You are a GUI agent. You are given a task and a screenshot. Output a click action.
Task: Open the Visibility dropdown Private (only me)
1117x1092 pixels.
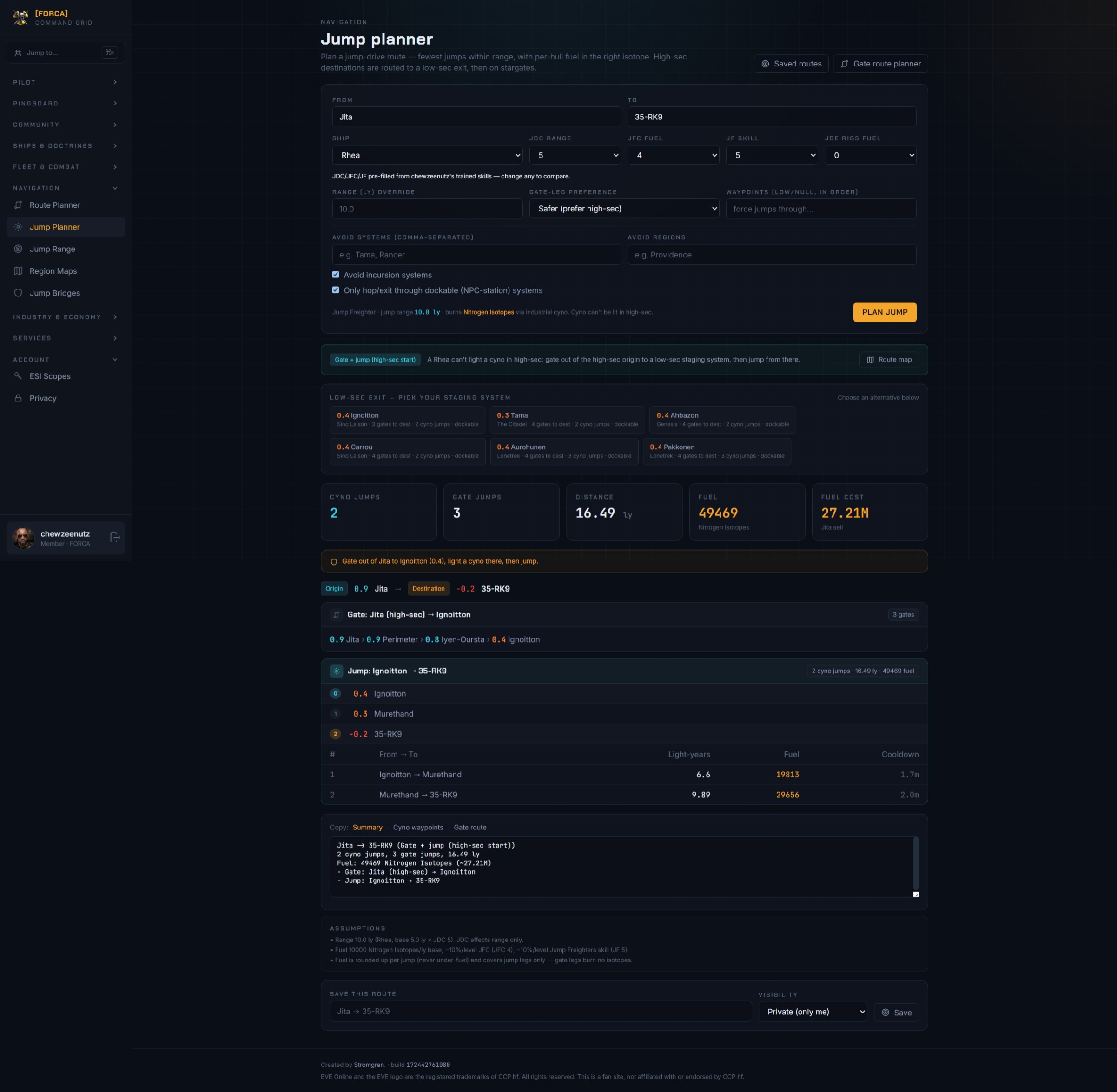(x=813, y=1012)
